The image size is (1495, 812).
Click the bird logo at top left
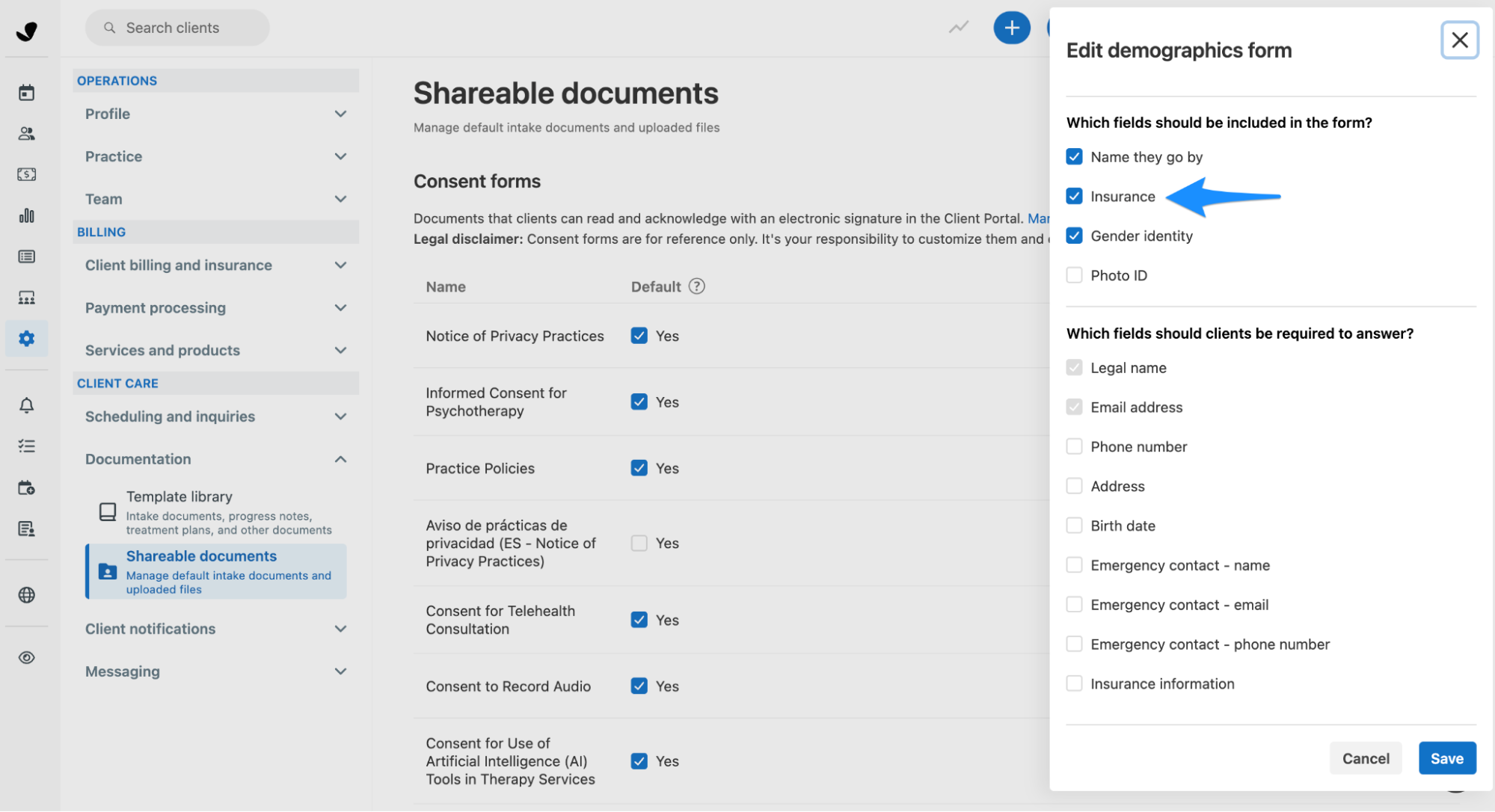(26, 31)
